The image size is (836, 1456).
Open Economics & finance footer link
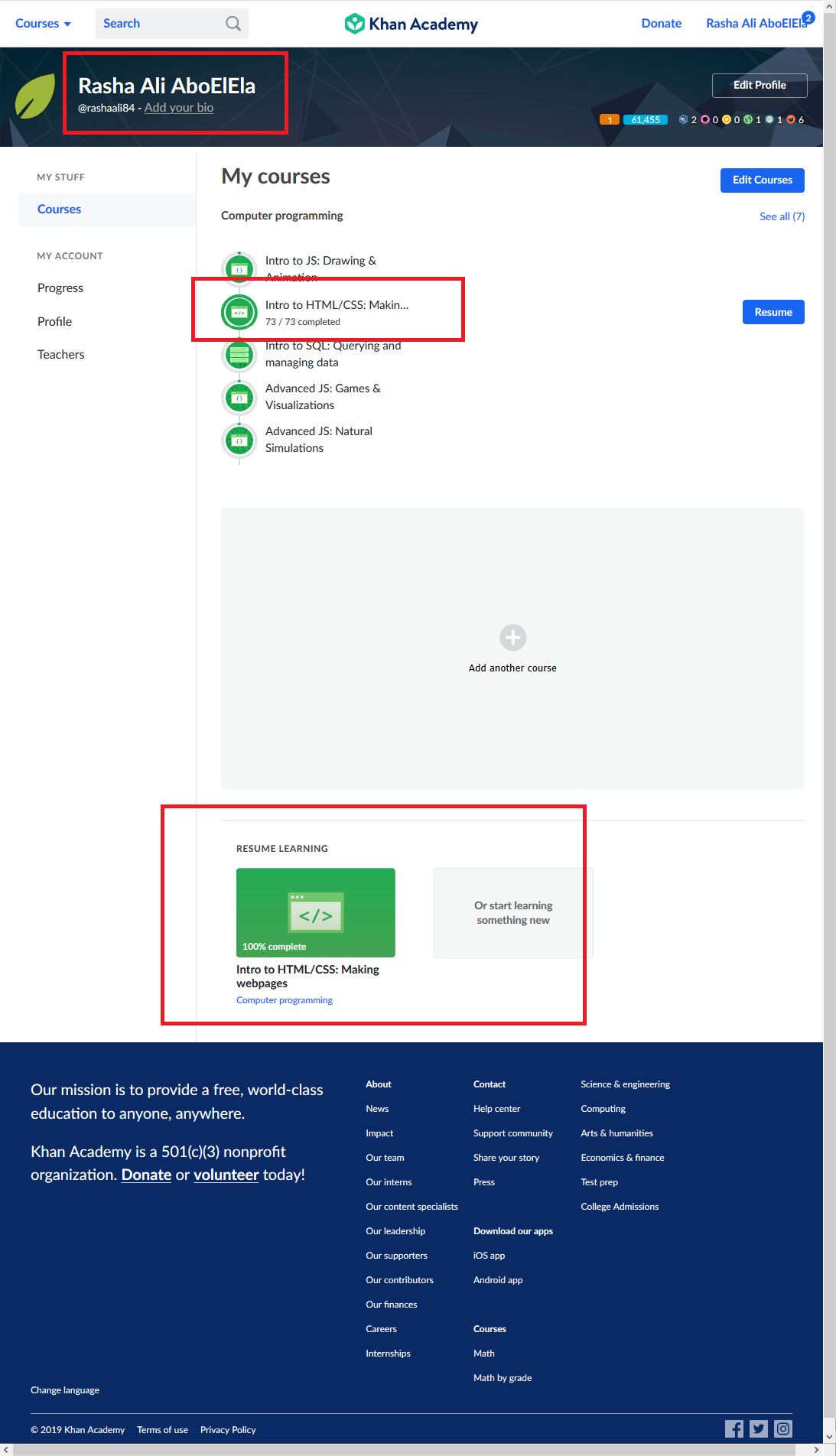click(623, 1158)
